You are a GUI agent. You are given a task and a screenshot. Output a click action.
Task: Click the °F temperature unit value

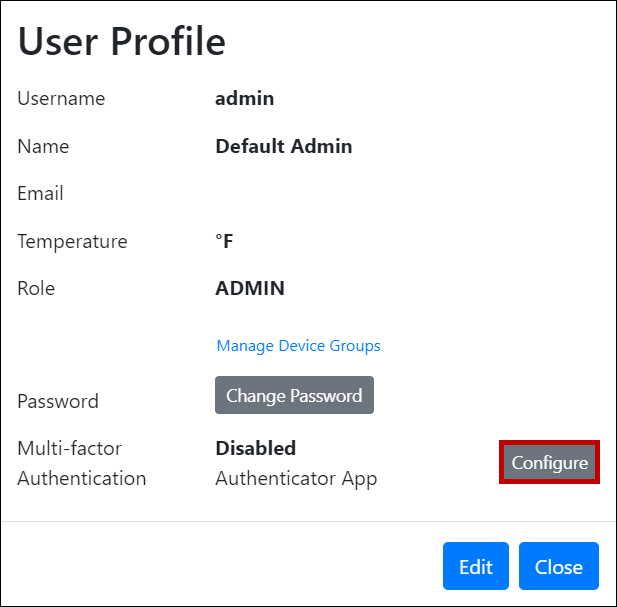225,241
